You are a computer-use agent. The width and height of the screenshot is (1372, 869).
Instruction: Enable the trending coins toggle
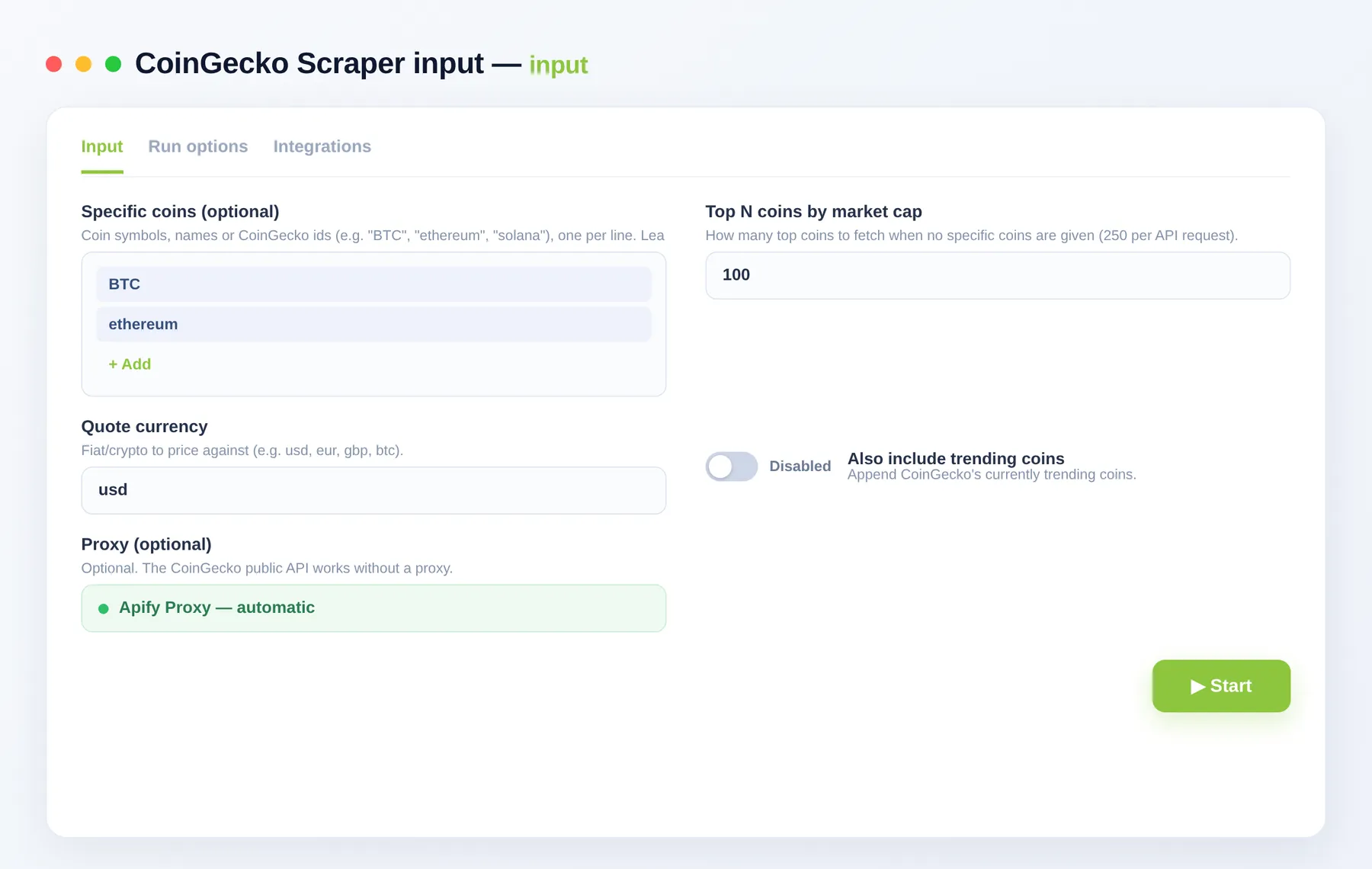coord(731,467)
